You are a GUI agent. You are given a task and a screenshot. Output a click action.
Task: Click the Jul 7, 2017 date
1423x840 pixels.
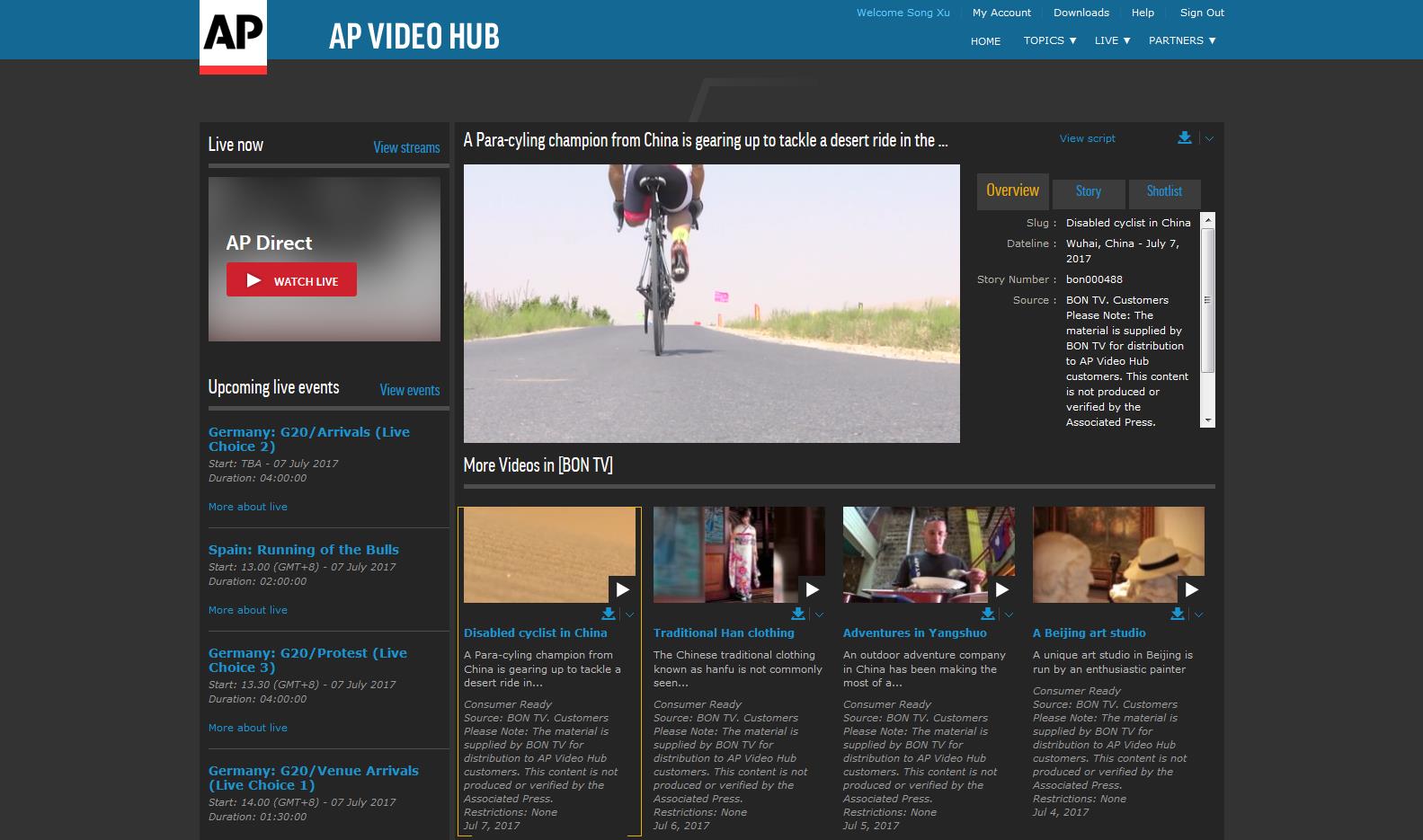(x=492, y=826)
